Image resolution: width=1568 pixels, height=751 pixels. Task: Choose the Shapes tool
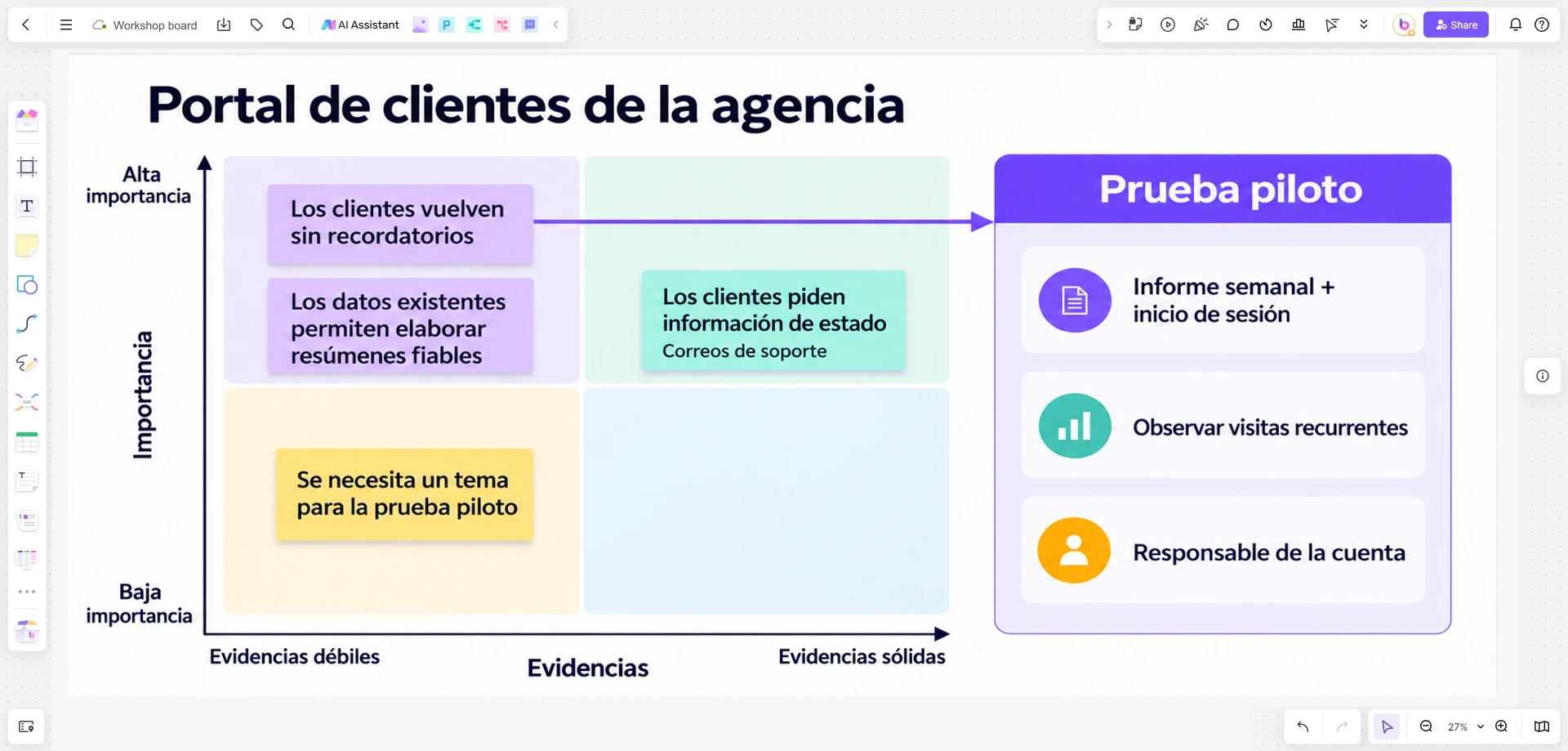point(27,284)
